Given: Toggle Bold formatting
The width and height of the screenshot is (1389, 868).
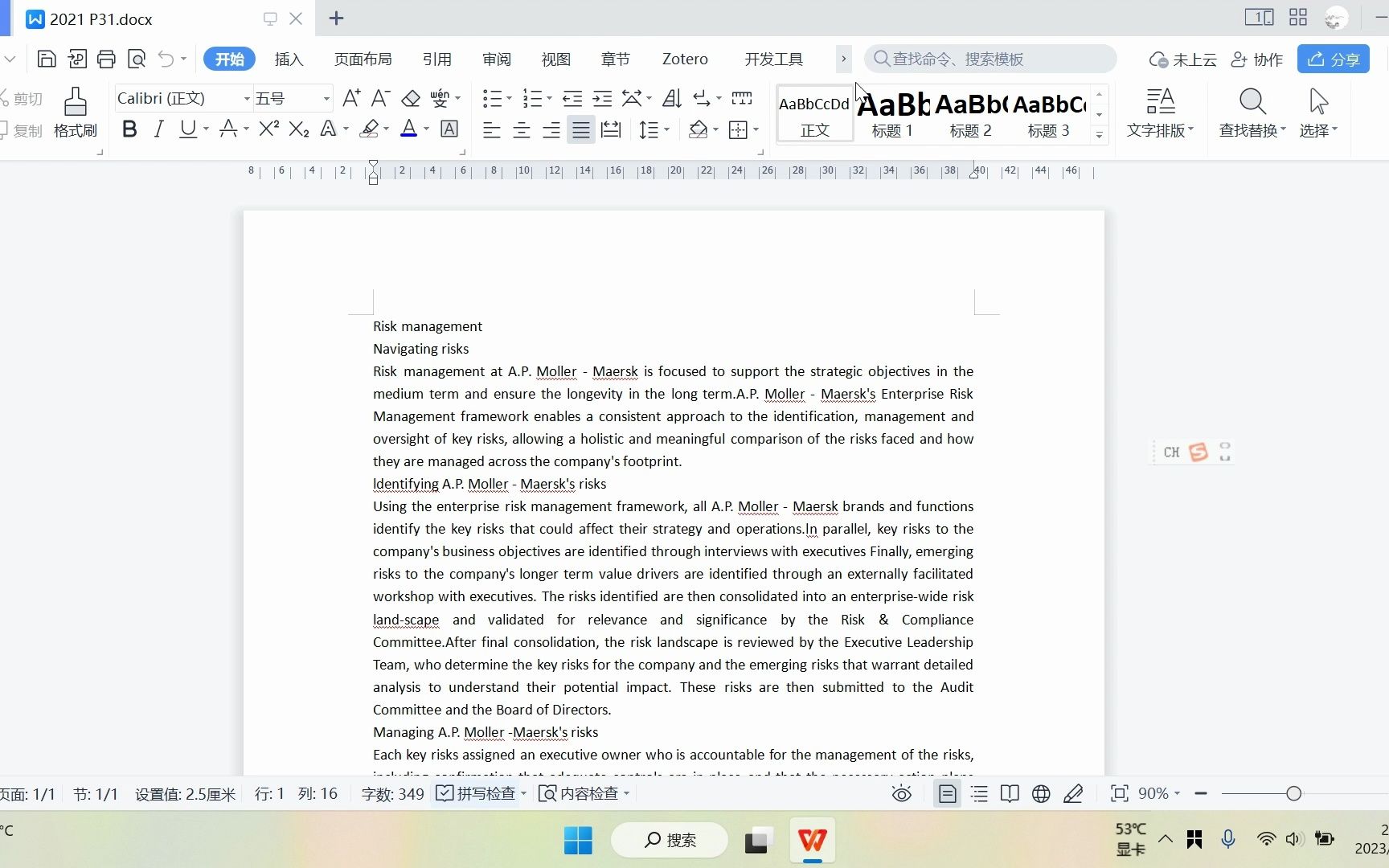Looking at the screenshot, I should click(x=129, y=129).
